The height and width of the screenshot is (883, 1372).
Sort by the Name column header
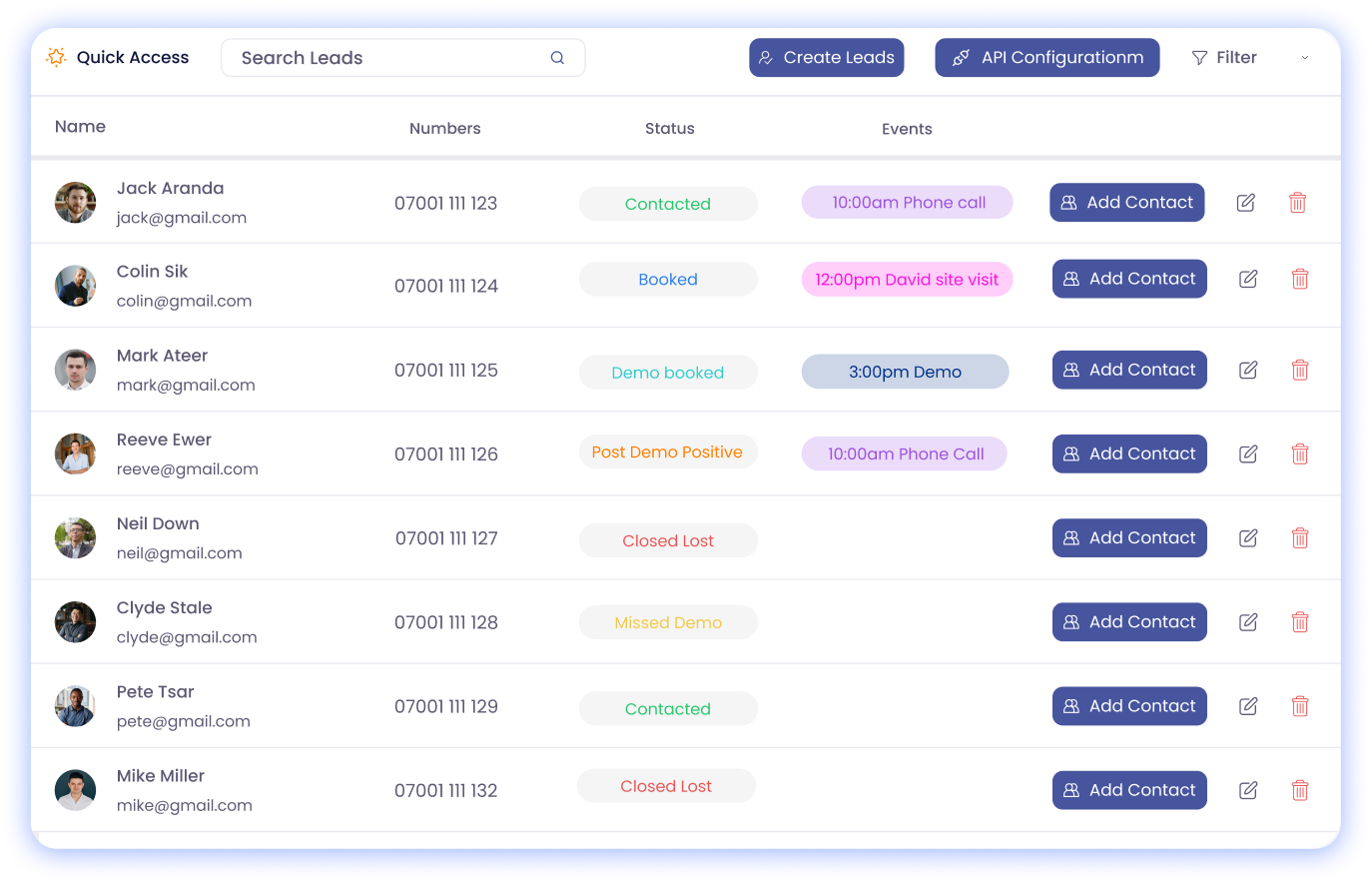pos(80,127)
